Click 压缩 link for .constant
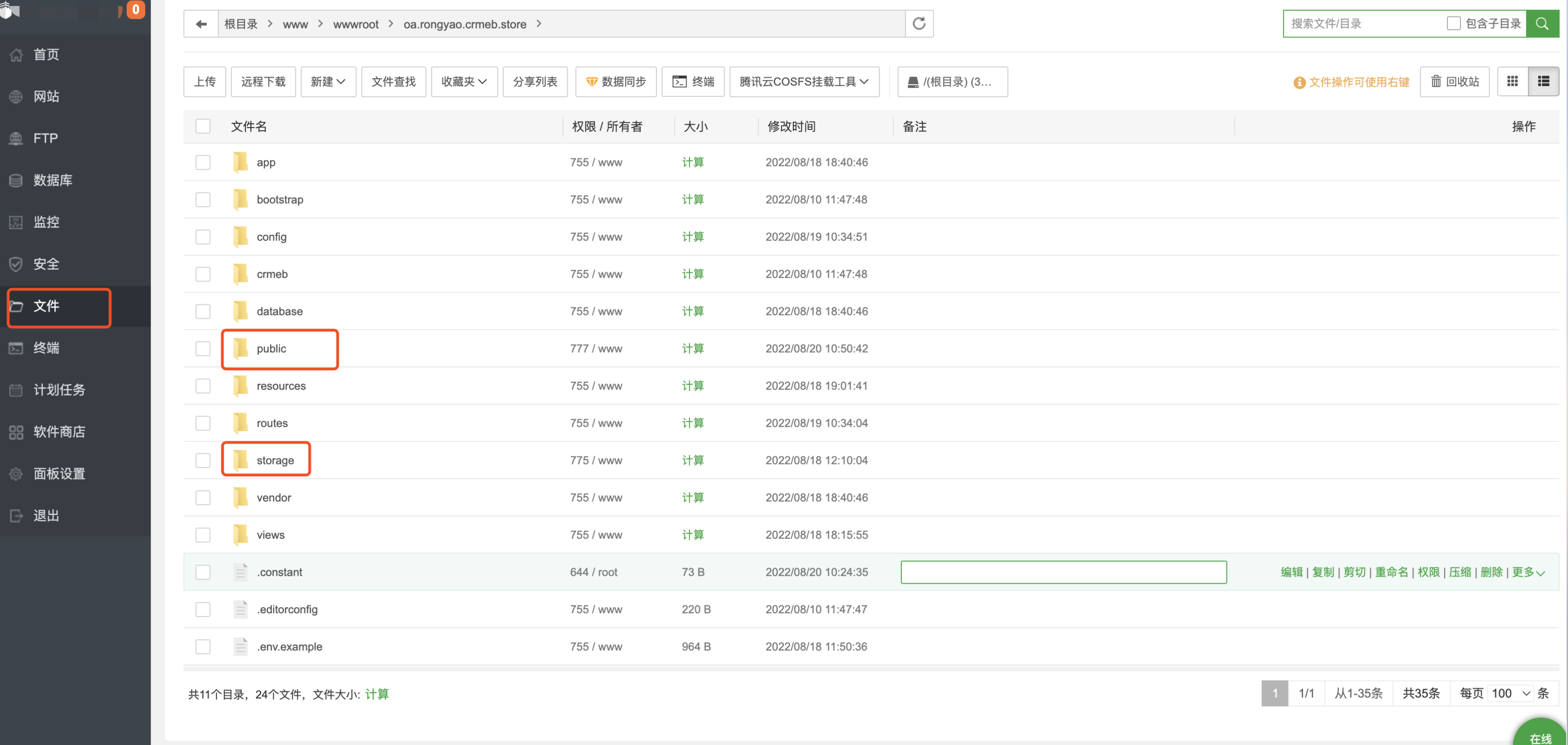 1459,572
